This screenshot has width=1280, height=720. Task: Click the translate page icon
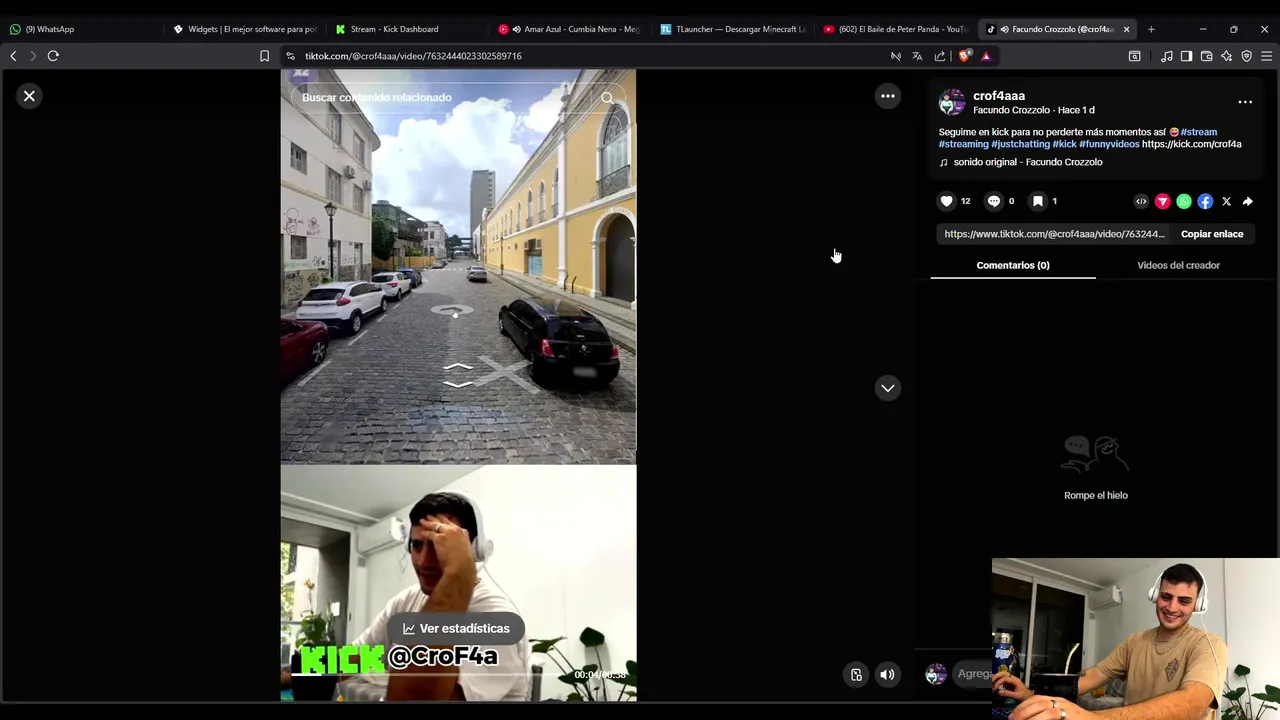[917, 56]
